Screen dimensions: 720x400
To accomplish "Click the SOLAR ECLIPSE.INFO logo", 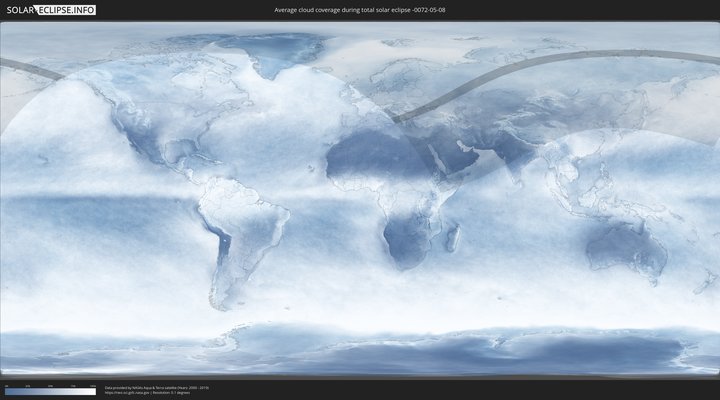I will click(x=49, y=9).
